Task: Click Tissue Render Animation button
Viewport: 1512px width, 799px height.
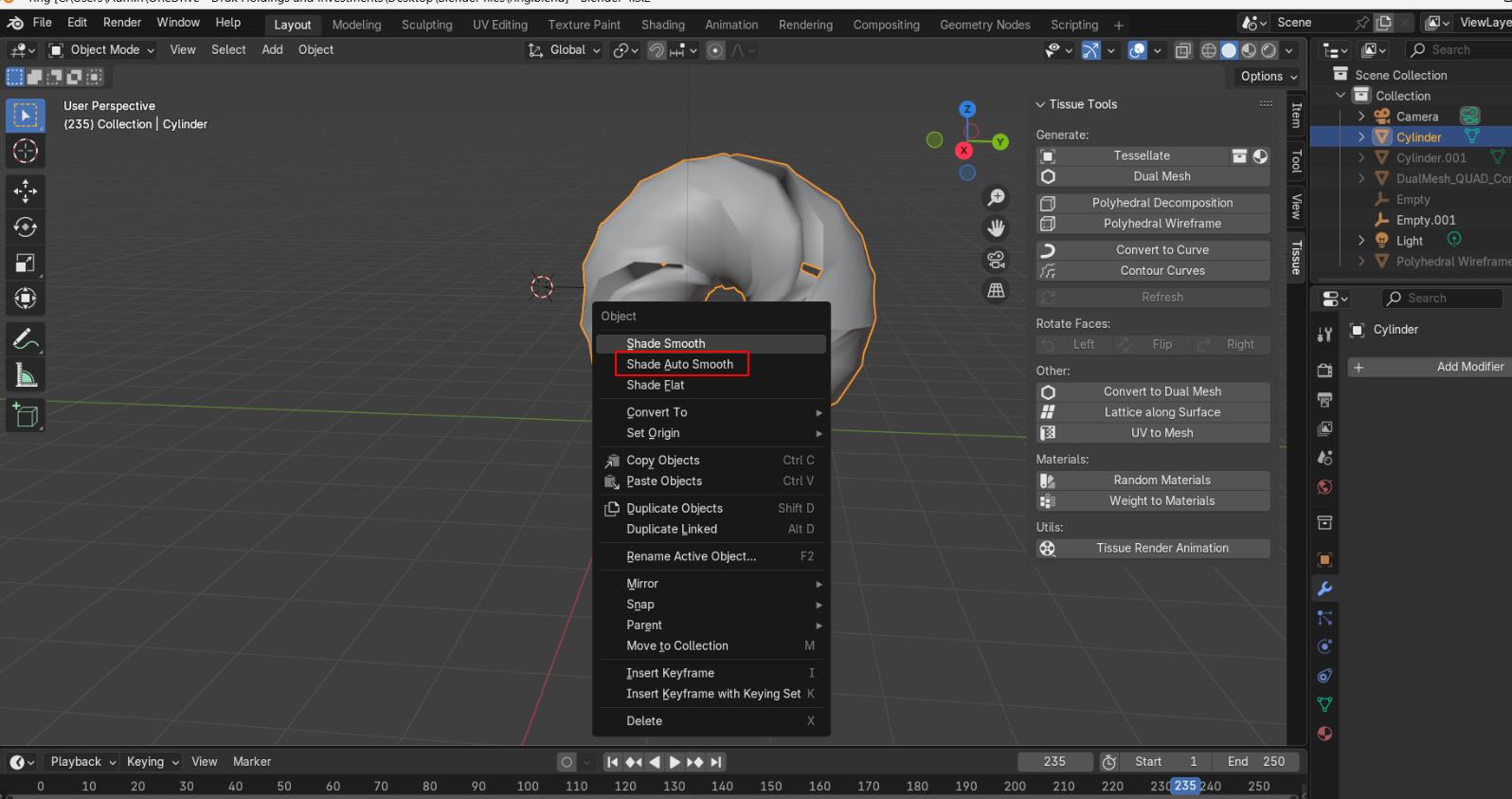Action: point(1153,548)
